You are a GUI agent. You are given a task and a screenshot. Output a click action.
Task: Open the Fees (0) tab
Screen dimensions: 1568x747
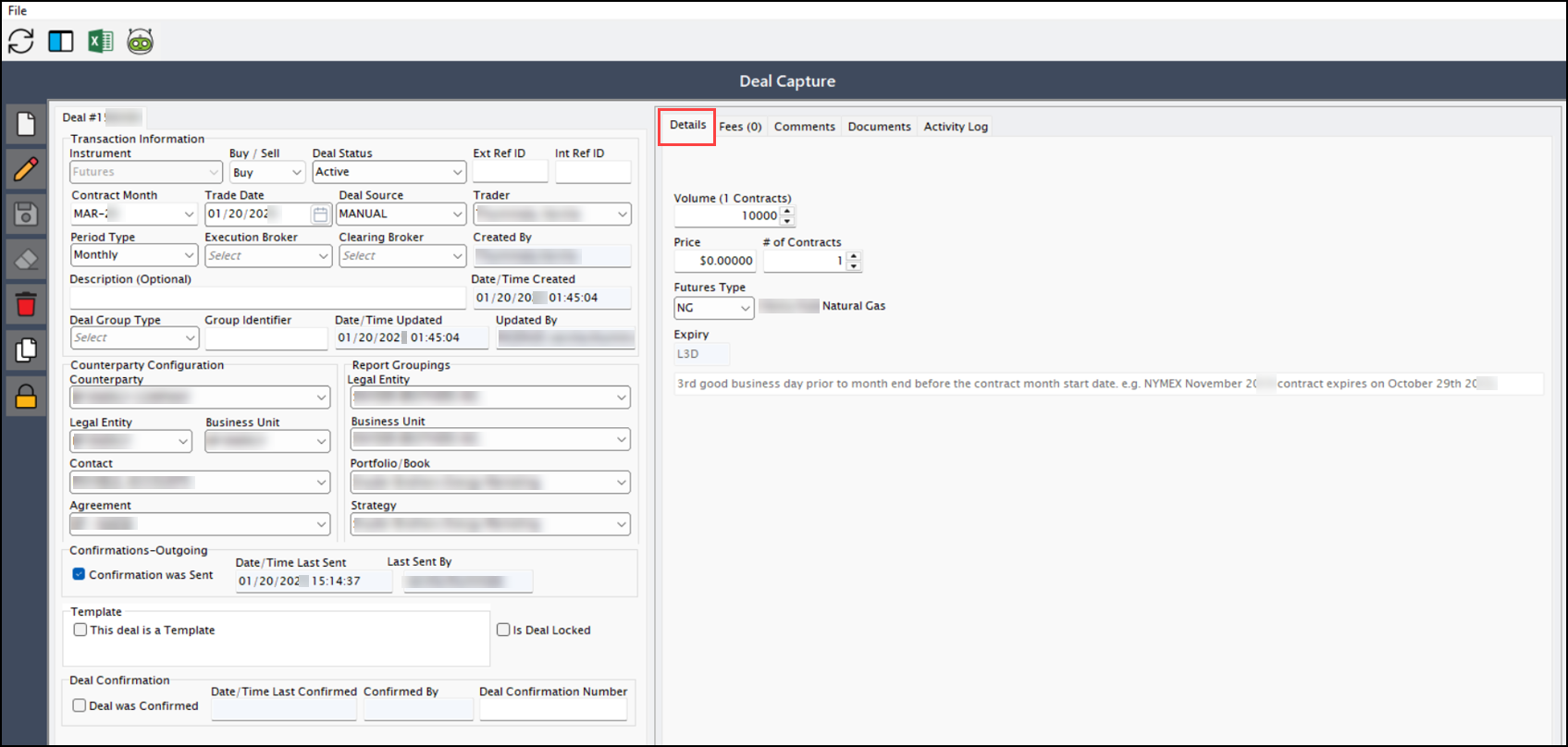tap(740, 127)
